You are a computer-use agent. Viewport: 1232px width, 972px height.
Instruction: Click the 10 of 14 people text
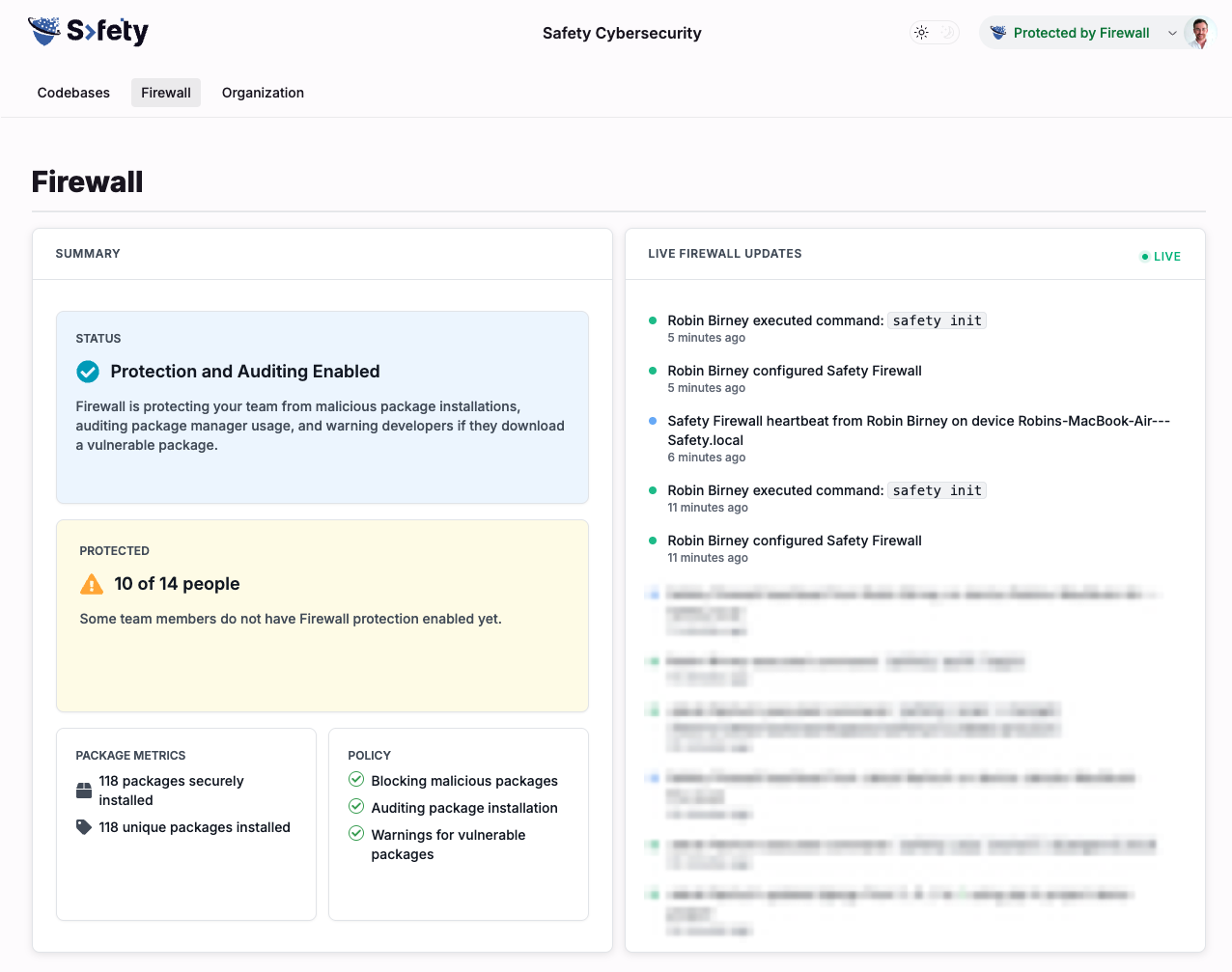tap(177, 584)
